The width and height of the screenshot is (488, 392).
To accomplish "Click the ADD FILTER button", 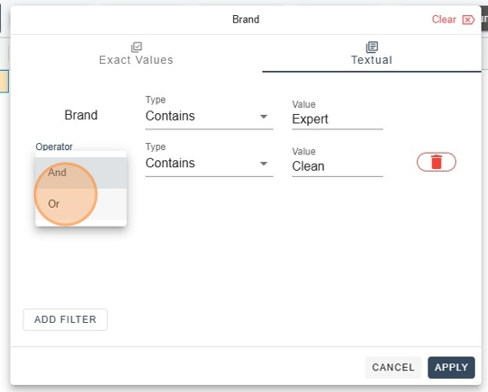I will point(65,320).
